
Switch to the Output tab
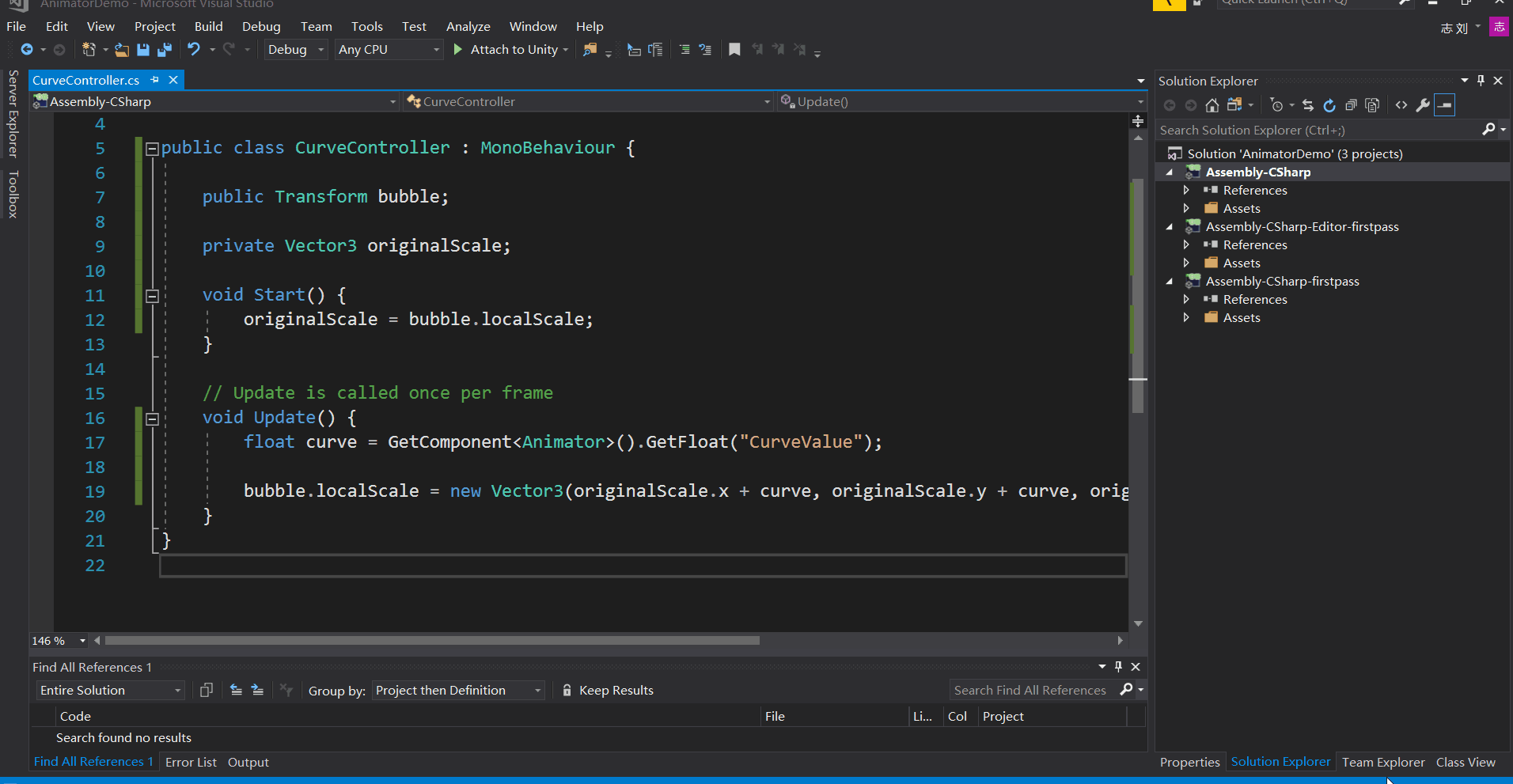248,762
